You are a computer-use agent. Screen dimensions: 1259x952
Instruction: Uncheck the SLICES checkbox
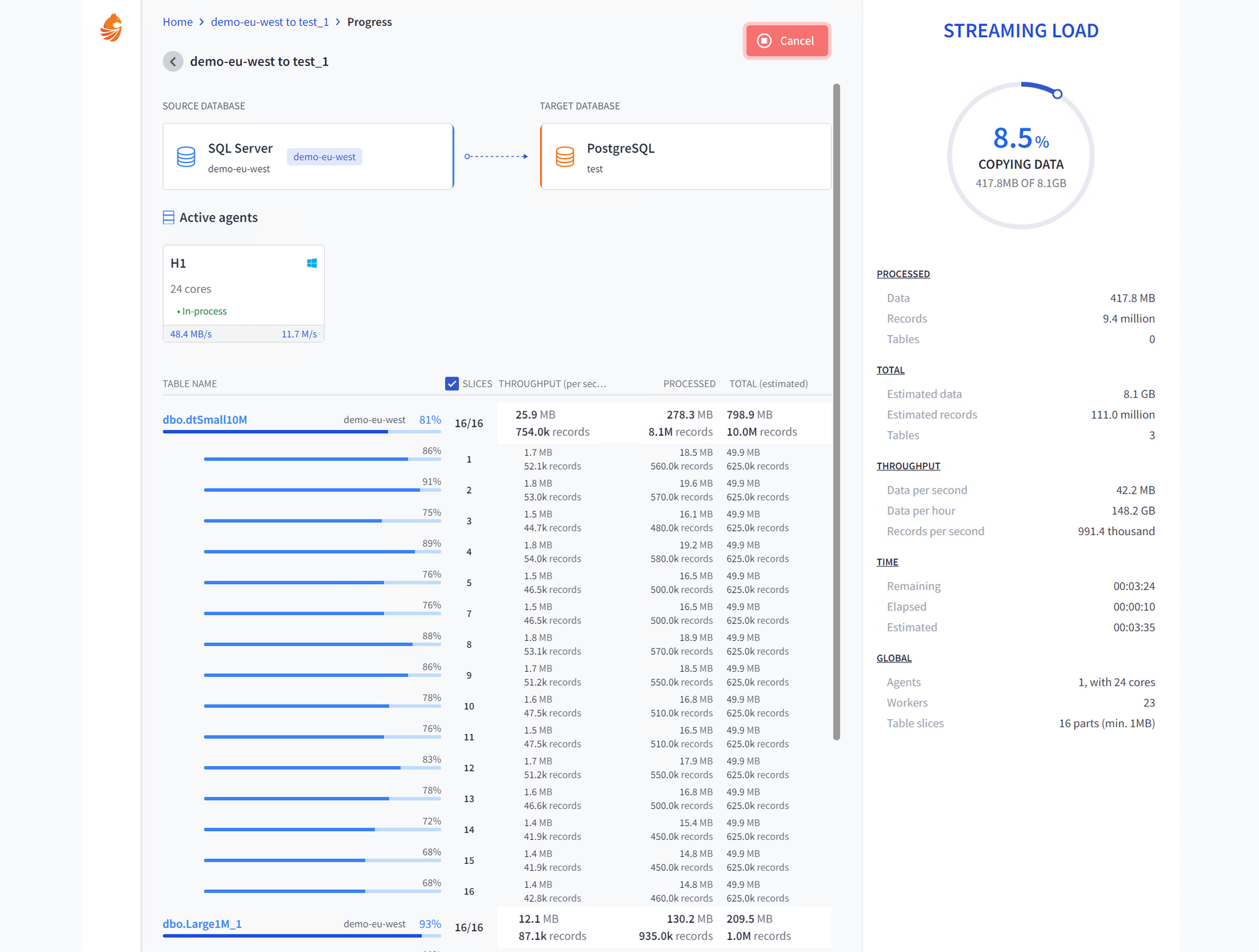[x=451, y=383]
